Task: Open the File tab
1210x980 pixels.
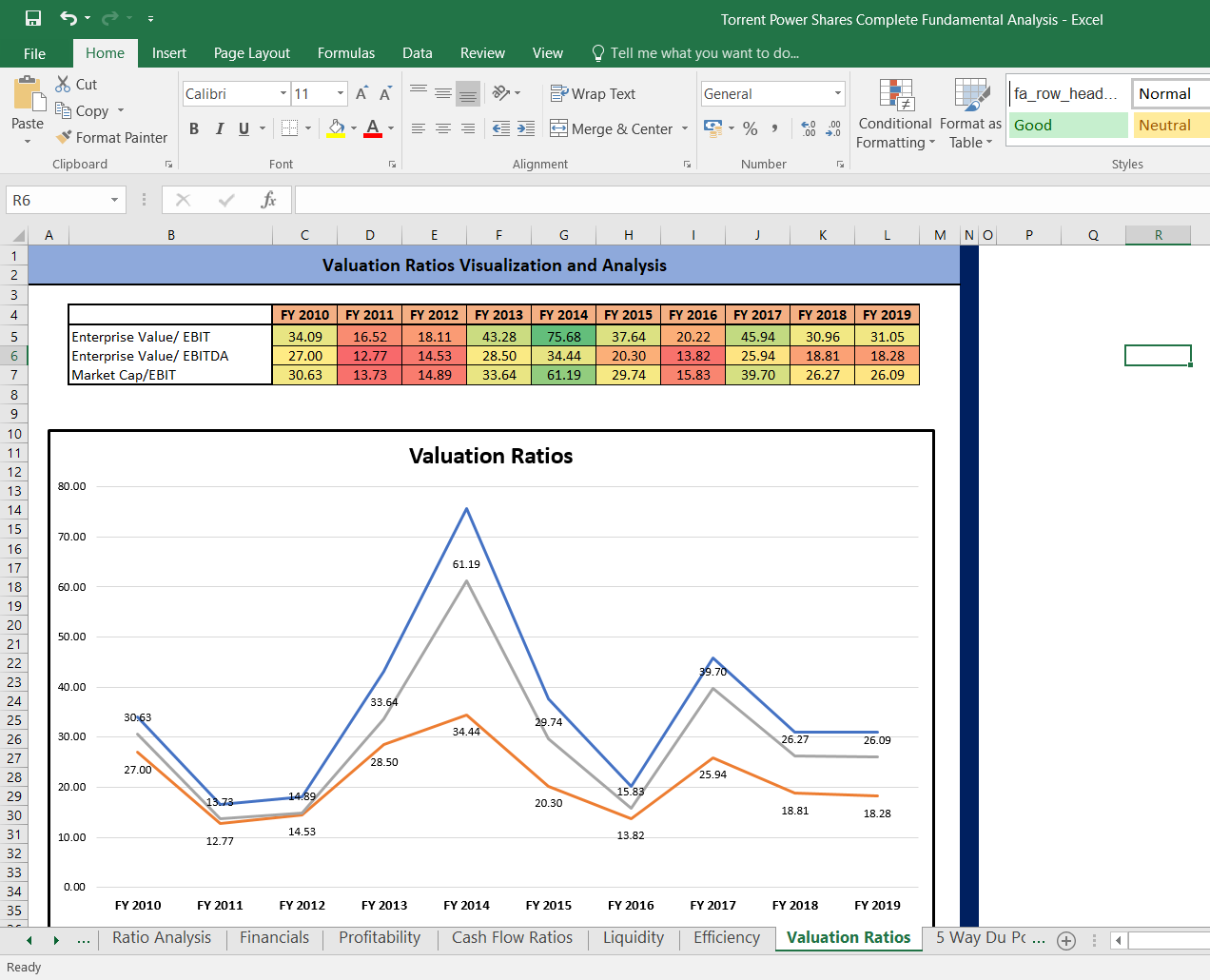Action: [34, 53]
